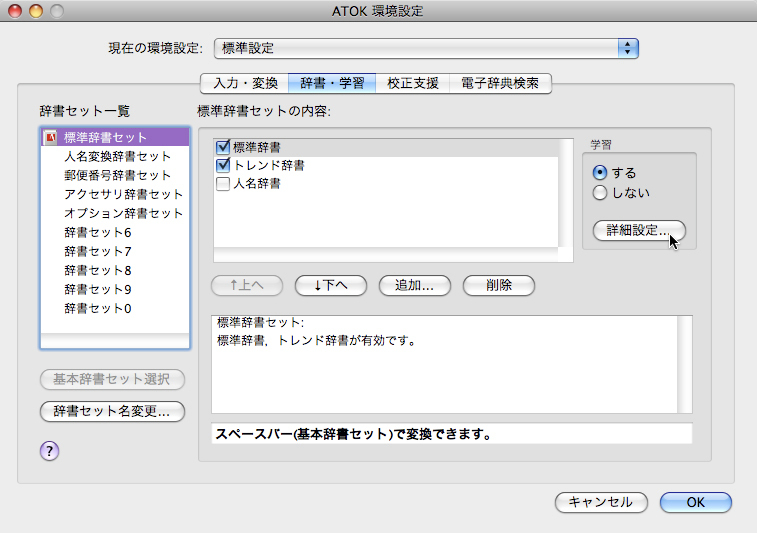Image resolution: width=757 pixels, height=533 pixels.
Task: Enable the 人名辞書 checkbox
Action: tap(223, 183)
